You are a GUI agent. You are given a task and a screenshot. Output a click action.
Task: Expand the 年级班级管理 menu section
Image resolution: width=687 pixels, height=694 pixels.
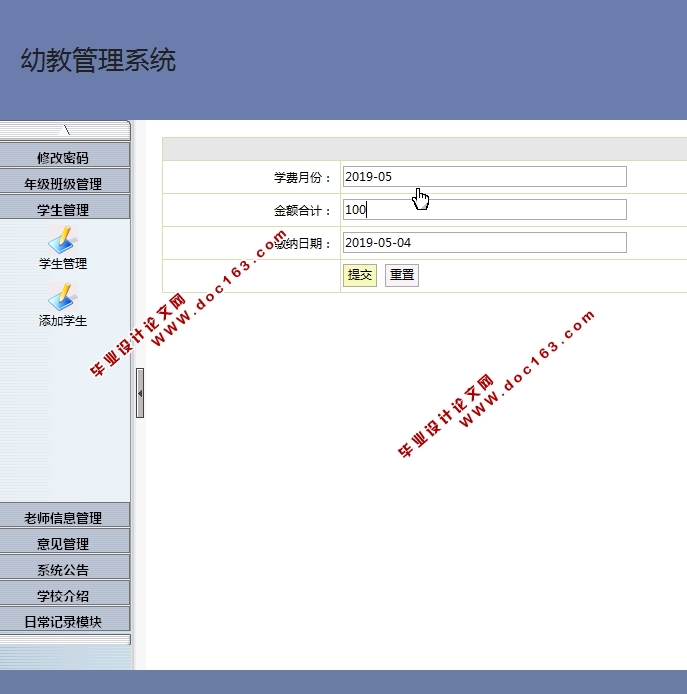coord(65,181)
